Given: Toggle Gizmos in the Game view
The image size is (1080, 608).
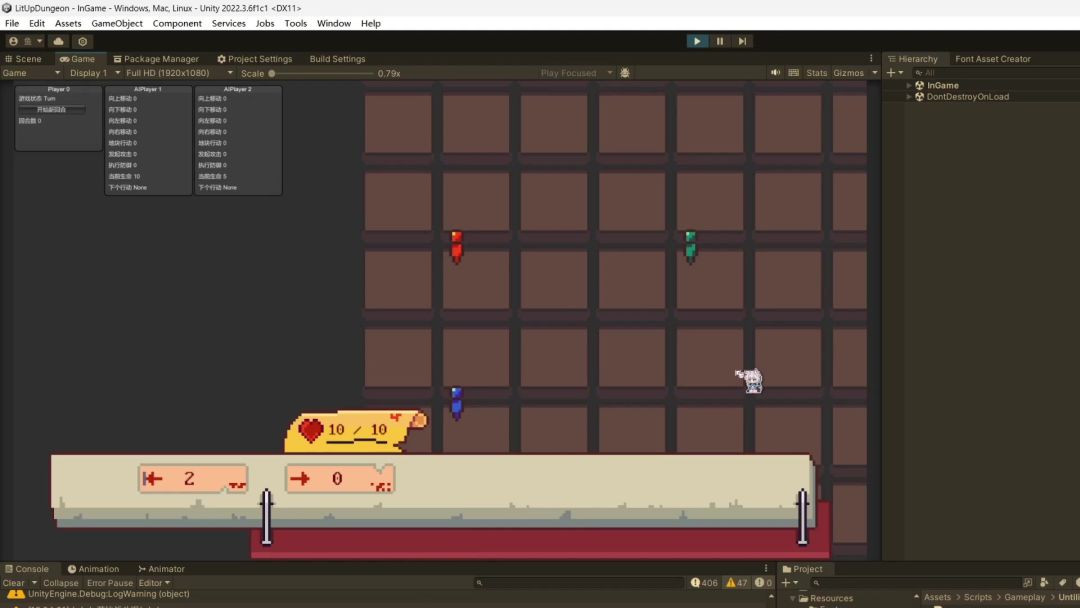Looking at the screenshot, I should tap(848, 73).
